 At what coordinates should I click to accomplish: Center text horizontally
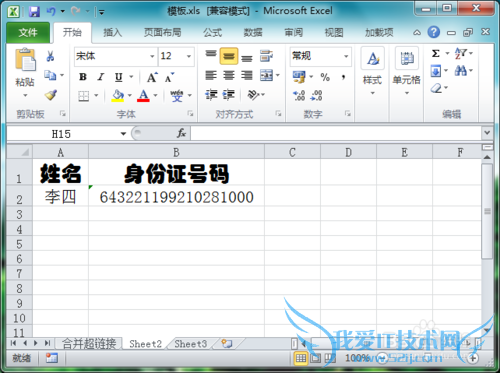tap(229, 75)
